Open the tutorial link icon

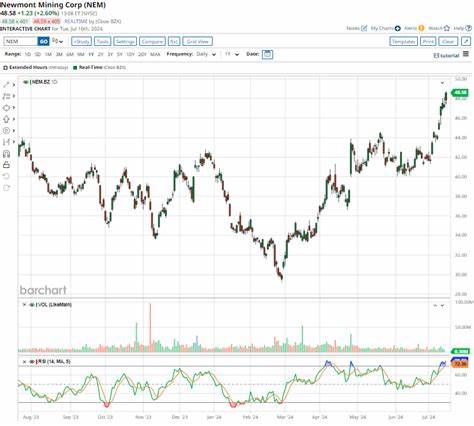(x=436, y=56)
